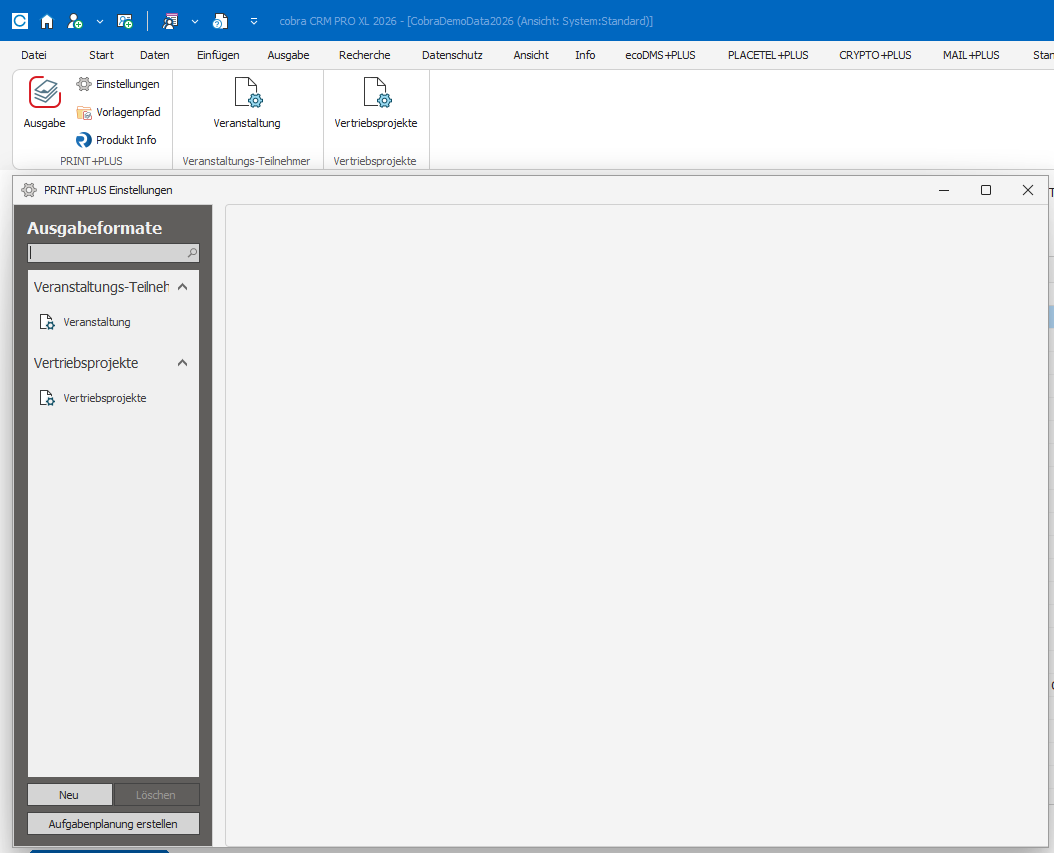1054x853 pixels.
Task: Switch to the Start ribbon tab
Action: [102, 55]
